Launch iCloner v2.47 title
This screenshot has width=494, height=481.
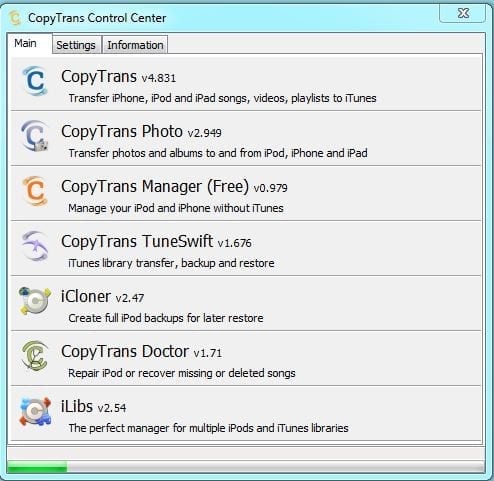(x=102, y=296)
